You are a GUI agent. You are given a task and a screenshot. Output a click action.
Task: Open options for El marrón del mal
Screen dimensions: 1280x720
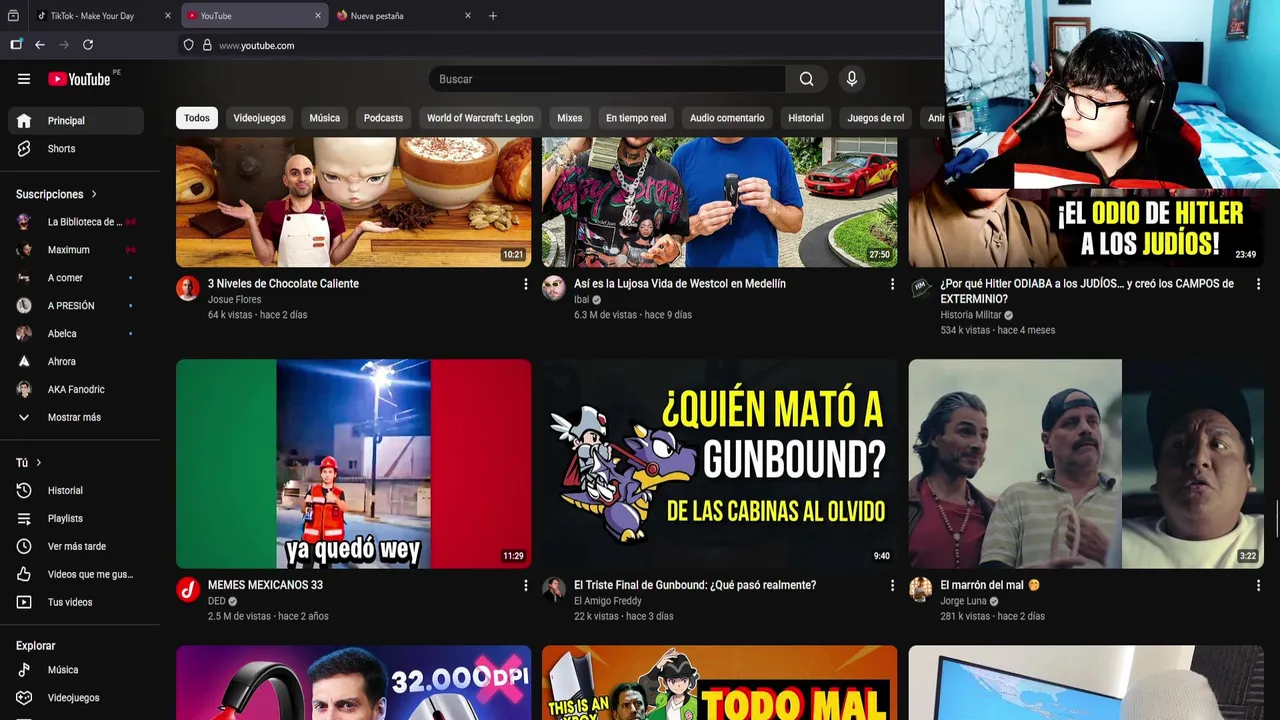(x=1258, y=585)
